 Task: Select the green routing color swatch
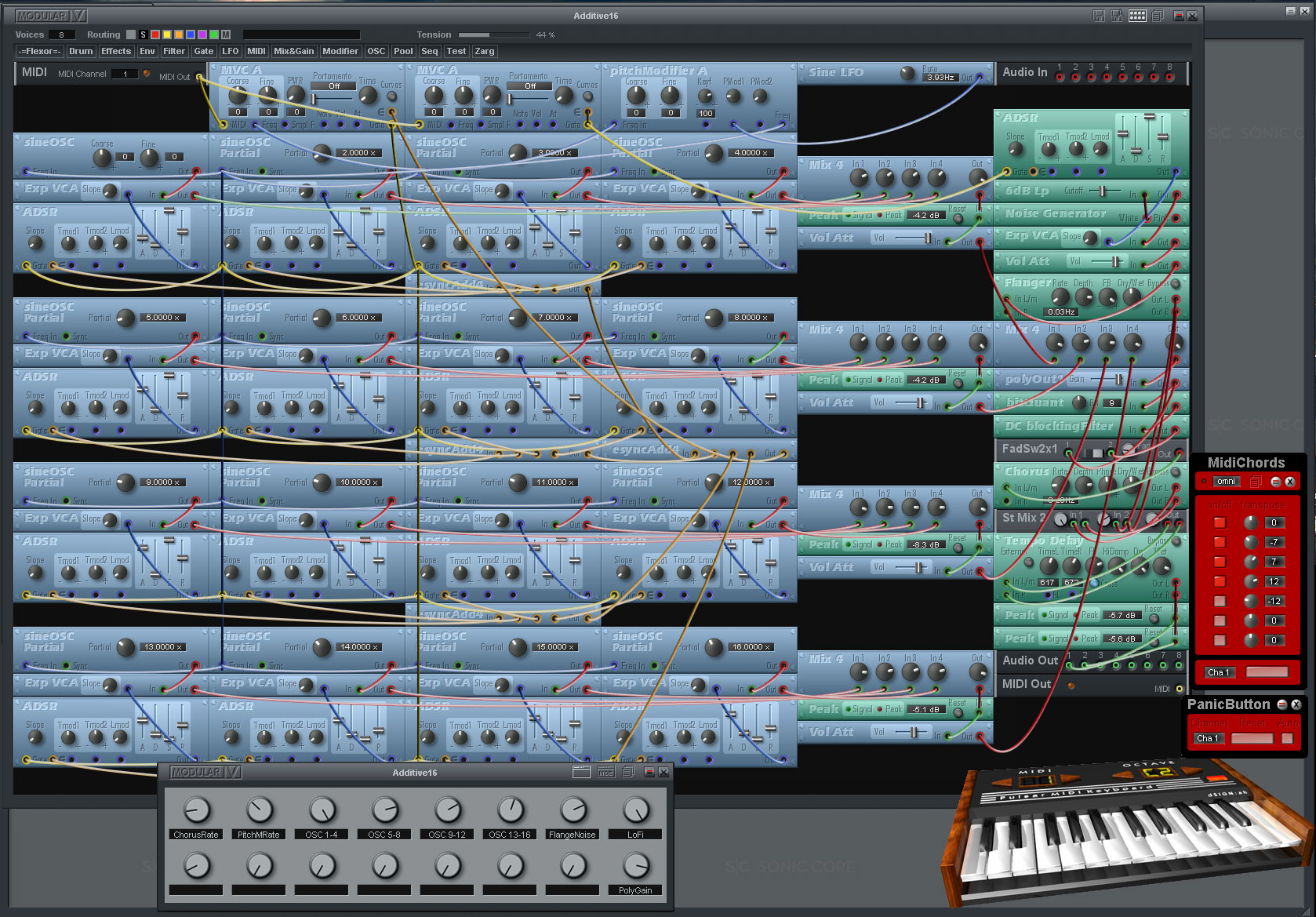[214, 35]
